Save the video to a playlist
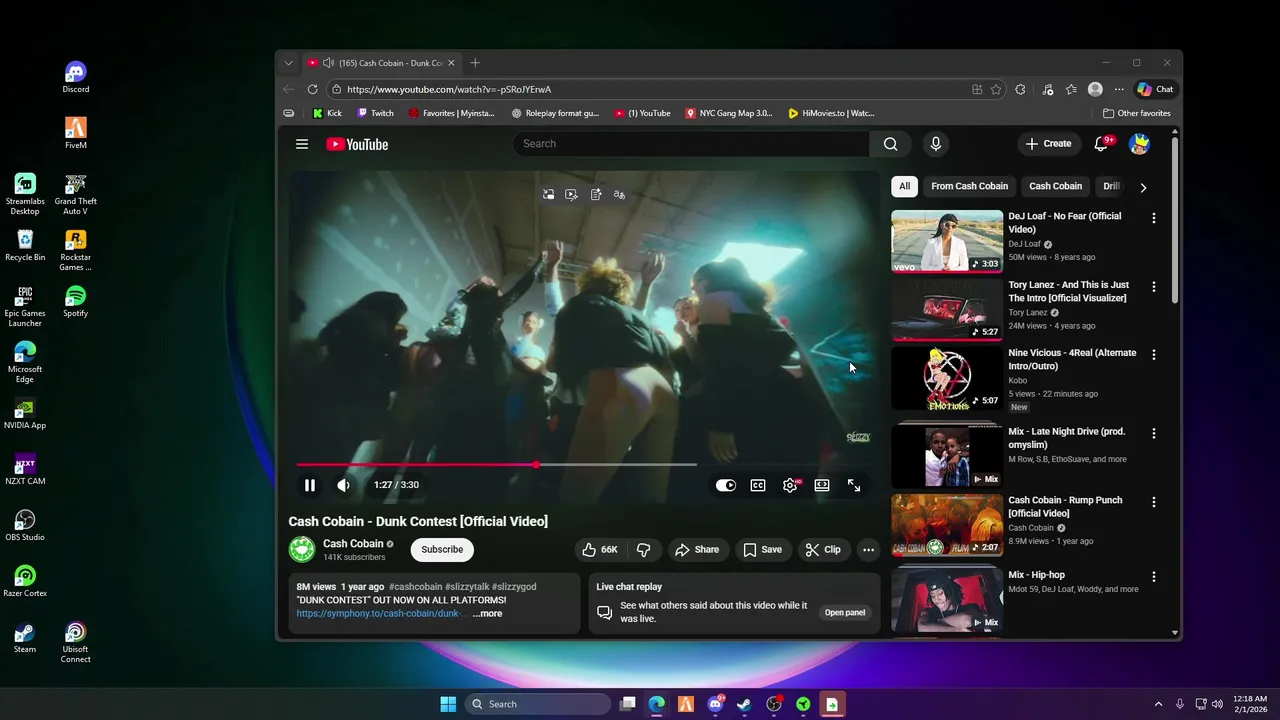This screenshot has height=720, width=1280. (x=763, y=549)
